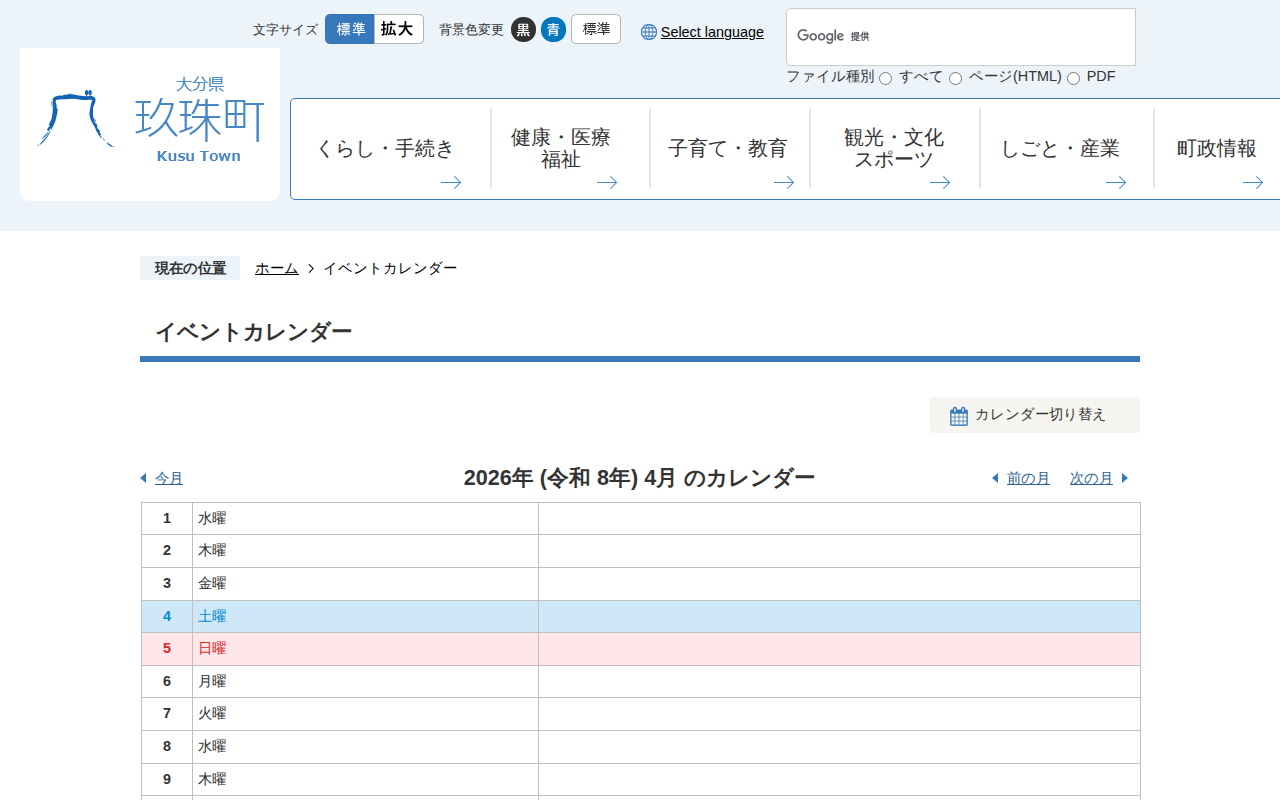The image size is (1280, 800).
Task: Select the ページ(HTML) radio button
Action: (955, 78)
